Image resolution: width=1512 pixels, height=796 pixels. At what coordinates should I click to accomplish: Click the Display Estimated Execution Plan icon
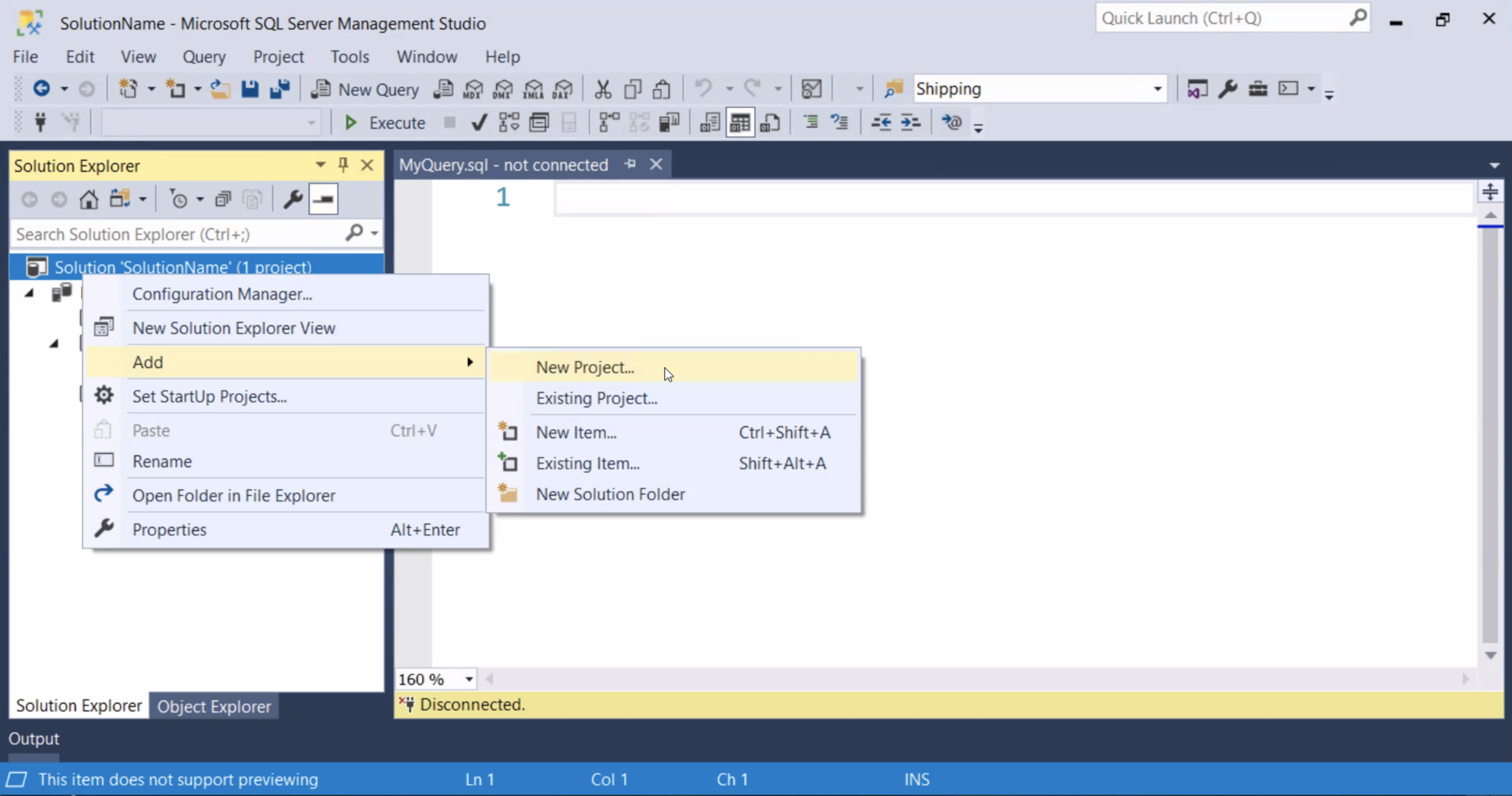click(509, 122)
